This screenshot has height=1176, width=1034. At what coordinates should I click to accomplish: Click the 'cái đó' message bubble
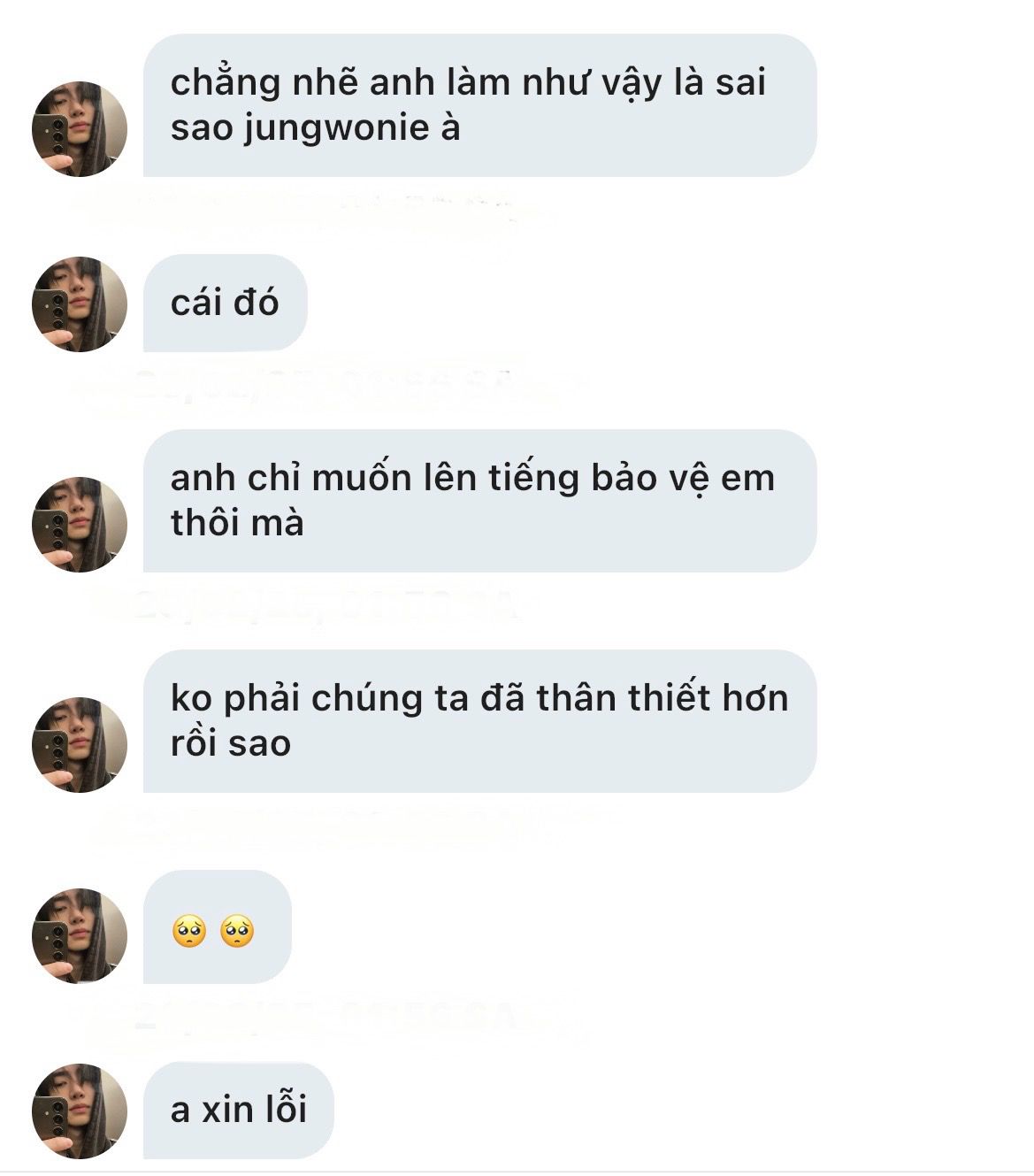(225, 303)
